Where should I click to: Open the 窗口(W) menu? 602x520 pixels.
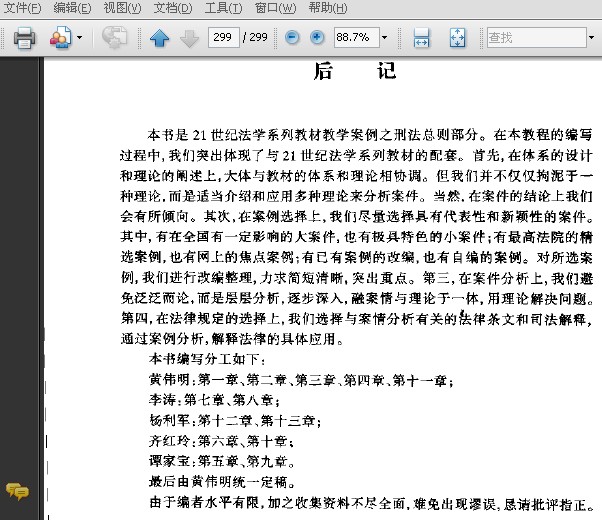[x=275, y=8]
